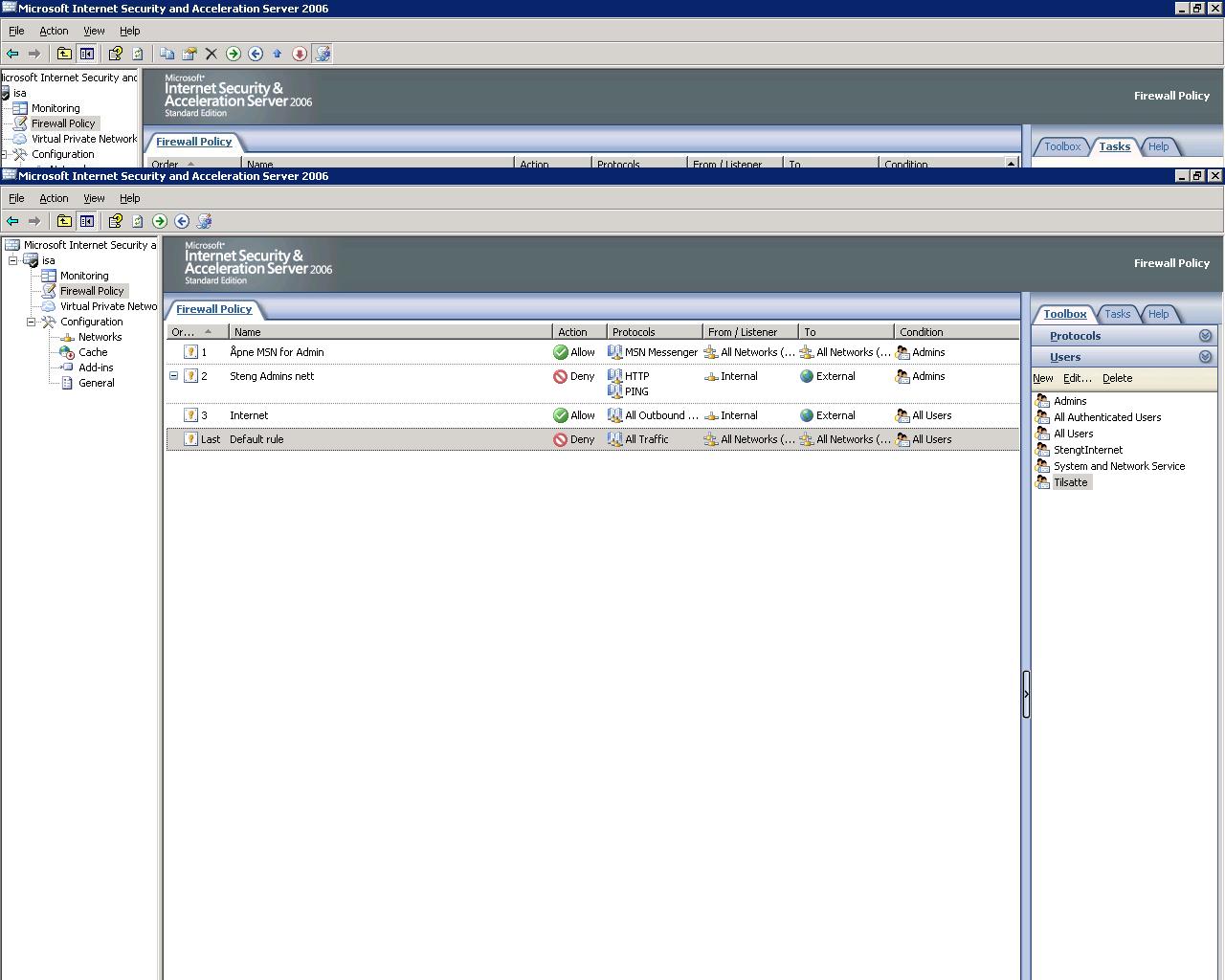Click Refresh icon in front window toolbar
The width and height of the screenshot is (1225, 980).
point(138,221)
